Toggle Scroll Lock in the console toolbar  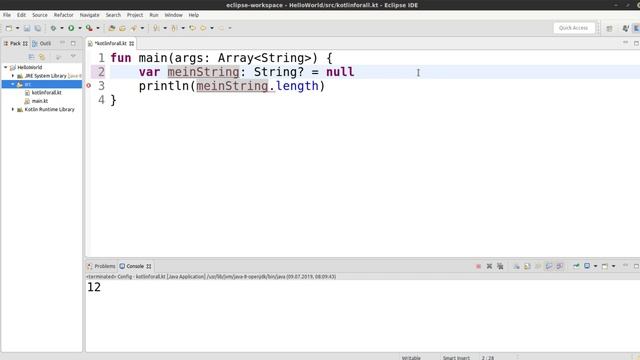coord(527,267)
